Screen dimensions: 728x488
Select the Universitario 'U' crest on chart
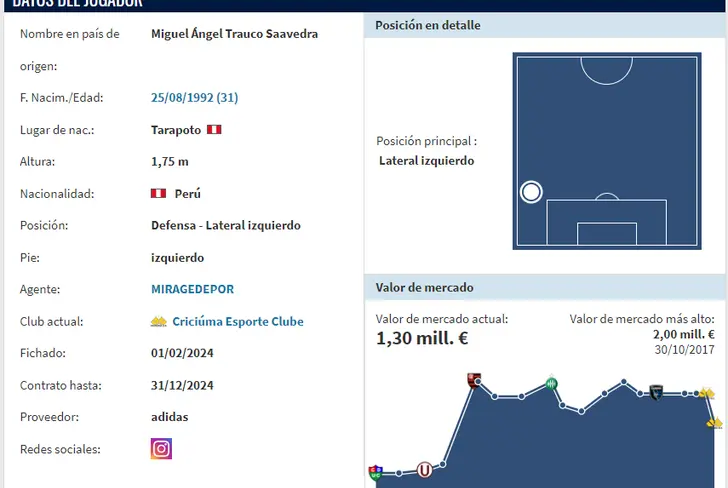pyautogui.click(x=425, y=468)
